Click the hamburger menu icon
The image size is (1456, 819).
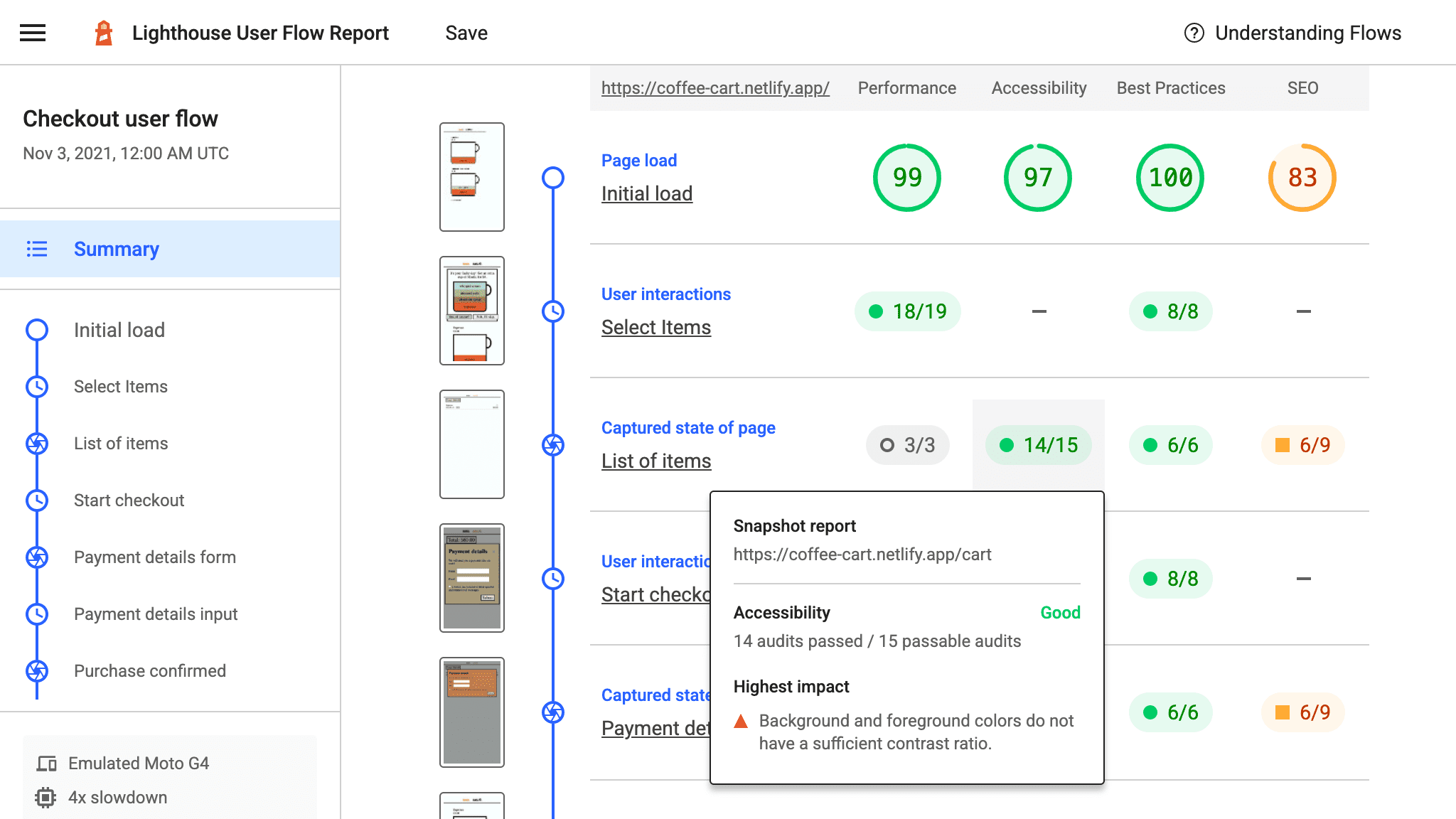coord(32,33)
